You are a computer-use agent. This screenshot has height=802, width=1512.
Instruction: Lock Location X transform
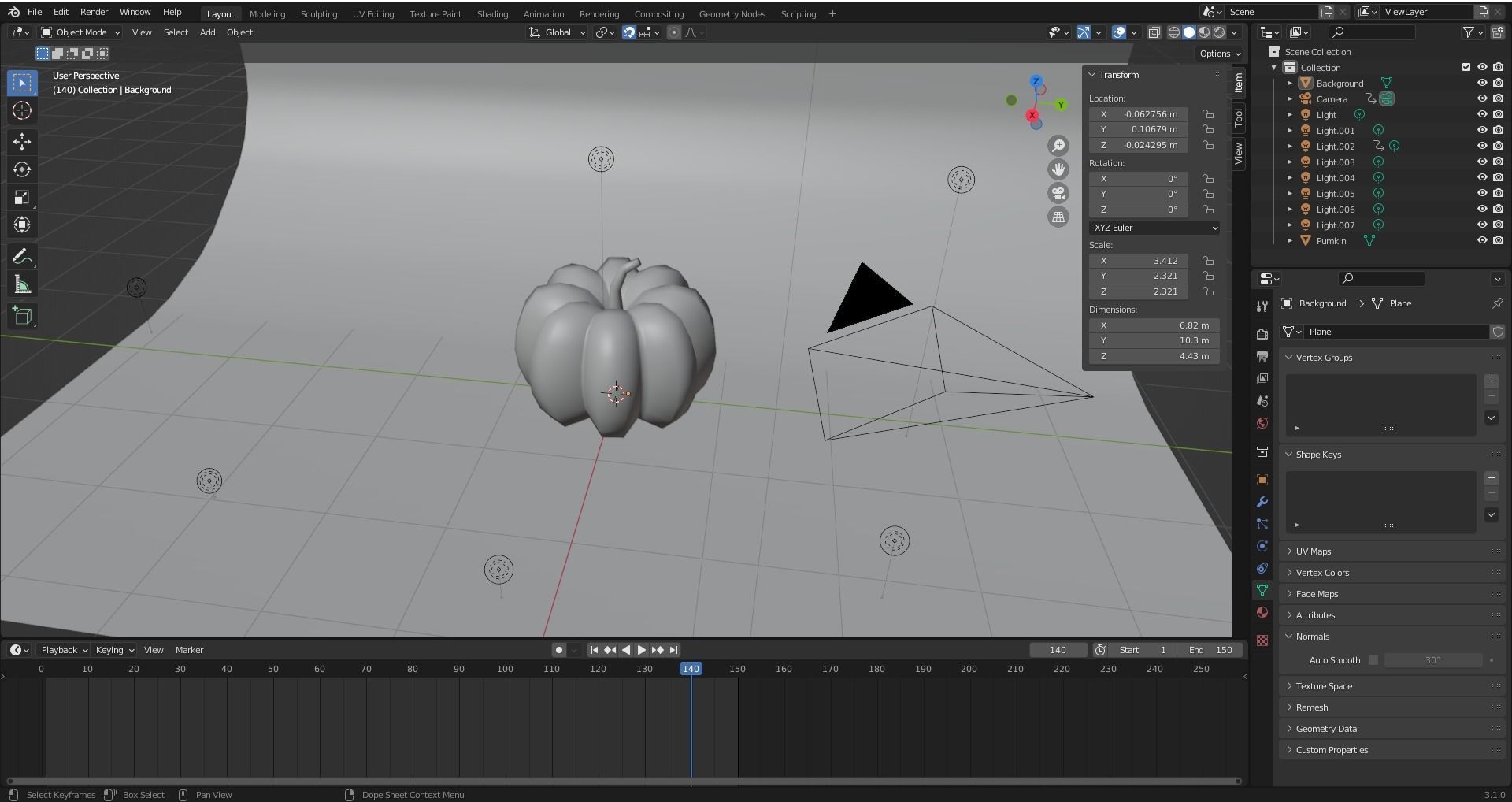click(1207, 114)
